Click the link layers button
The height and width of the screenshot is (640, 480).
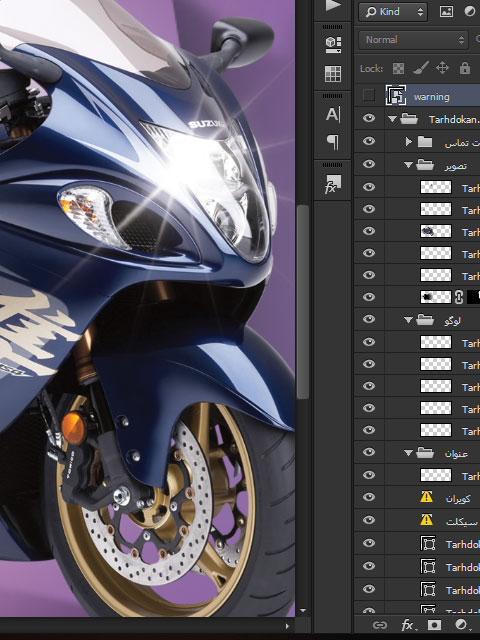pos(380,625)
